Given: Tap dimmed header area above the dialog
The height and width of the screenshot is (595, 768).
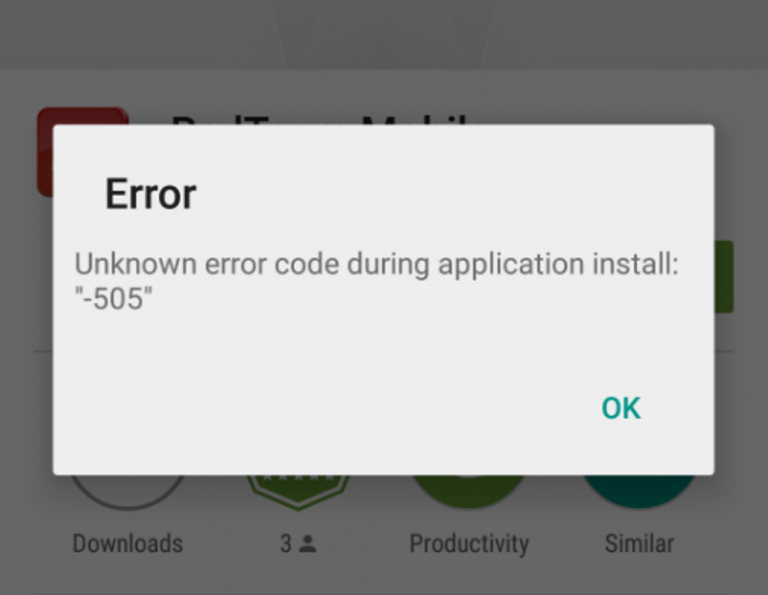Looking at the screenshot, I should (384, 34).
